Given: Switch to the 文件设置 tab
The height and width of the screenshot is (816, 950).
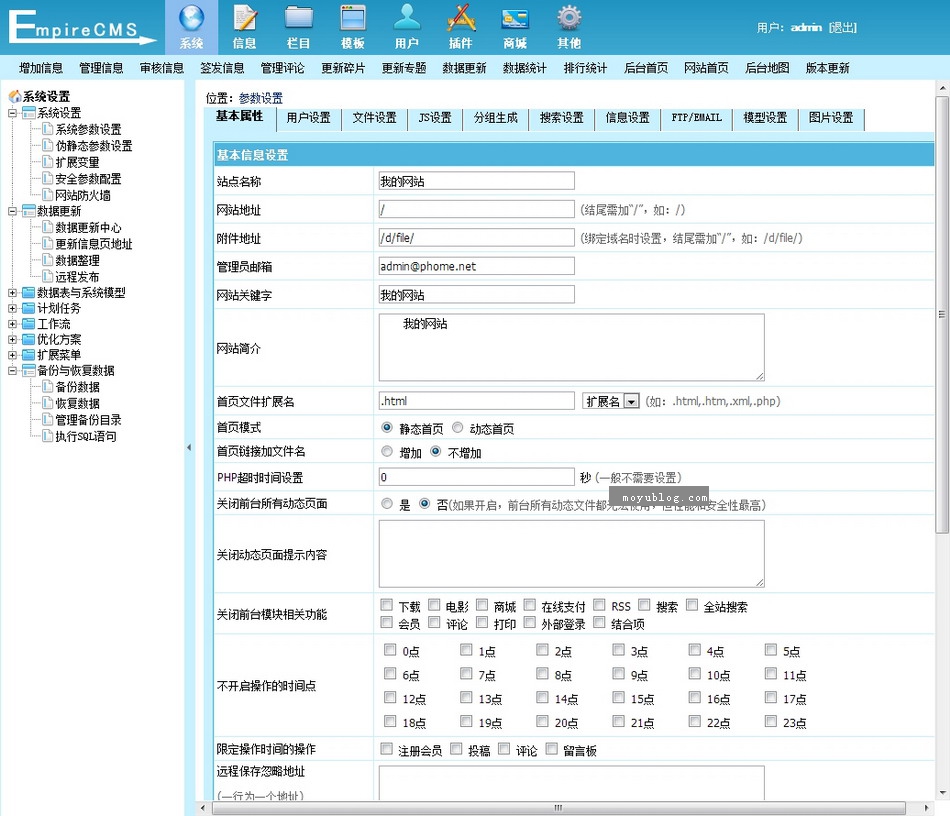Looking at the screenshot, I should coord(374,118).
